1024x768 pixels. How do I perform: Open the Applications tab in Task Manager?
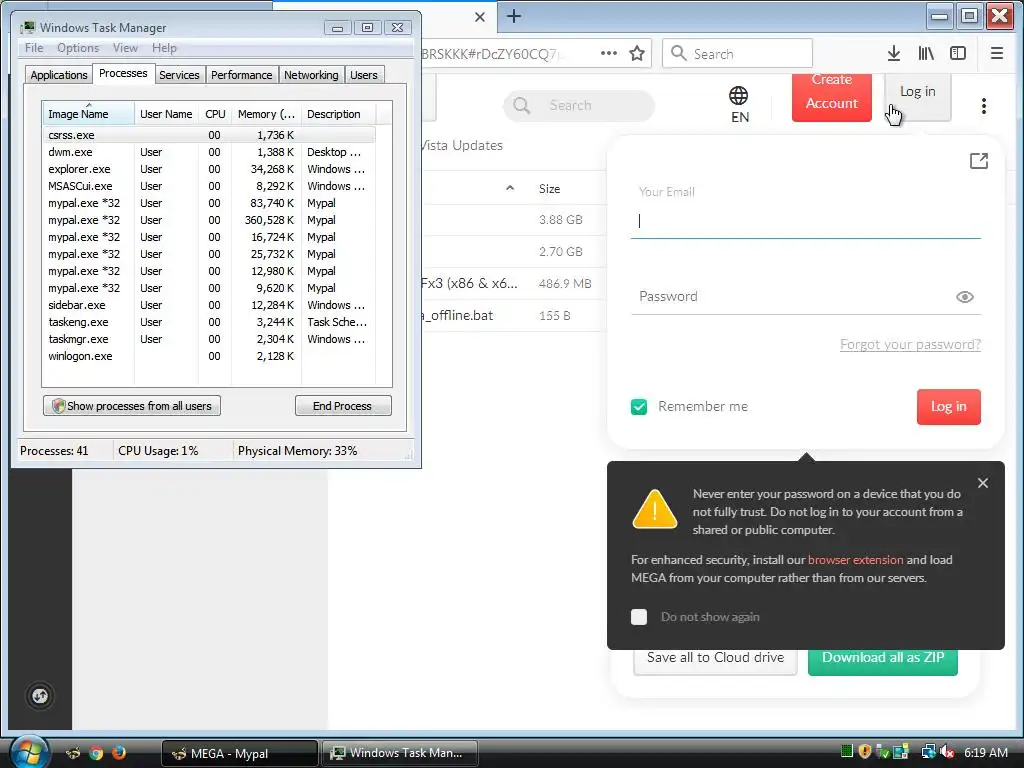coord(59,75)
